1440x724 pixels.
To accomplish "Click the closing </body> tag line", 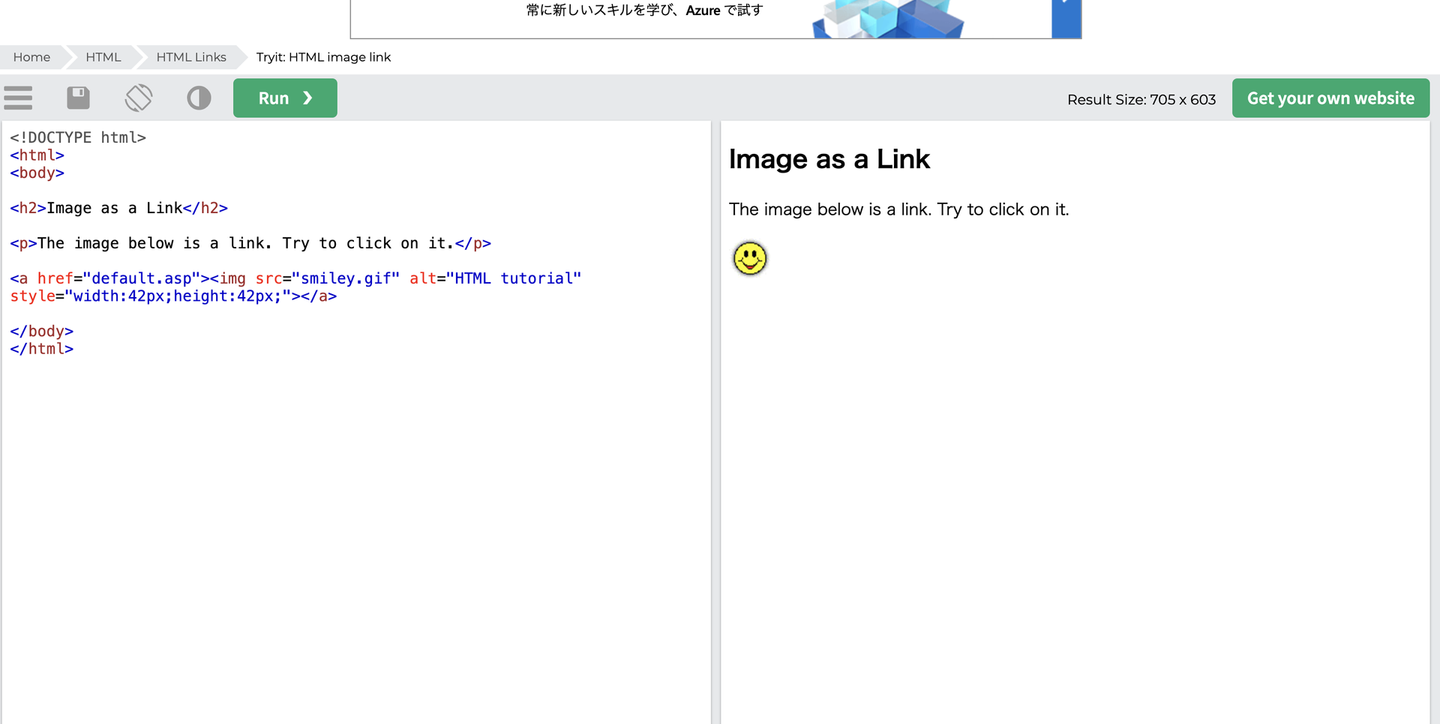I will (x=42, y=331).
